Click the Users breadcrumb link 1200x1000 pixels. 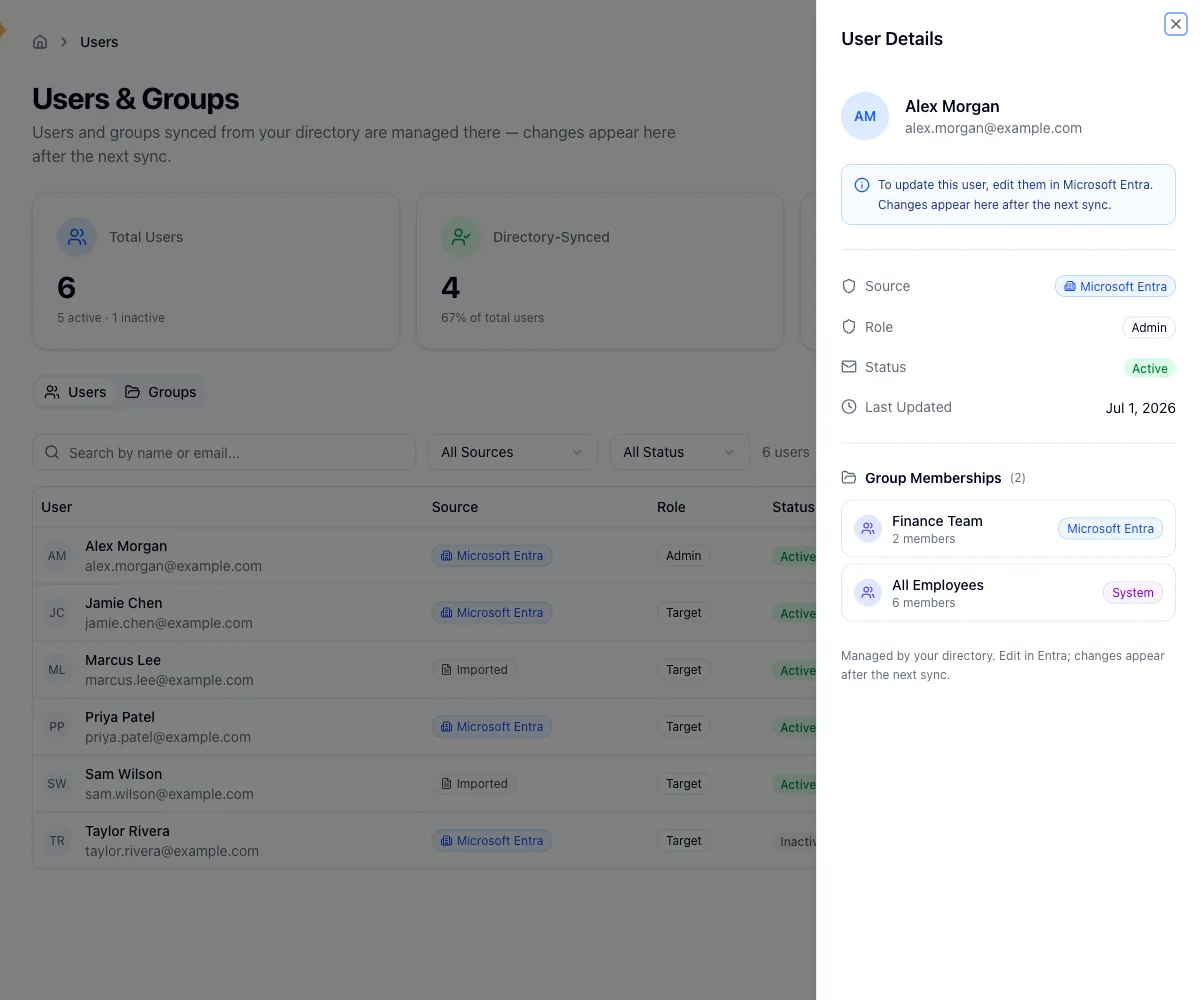click(x=99, y=42)
